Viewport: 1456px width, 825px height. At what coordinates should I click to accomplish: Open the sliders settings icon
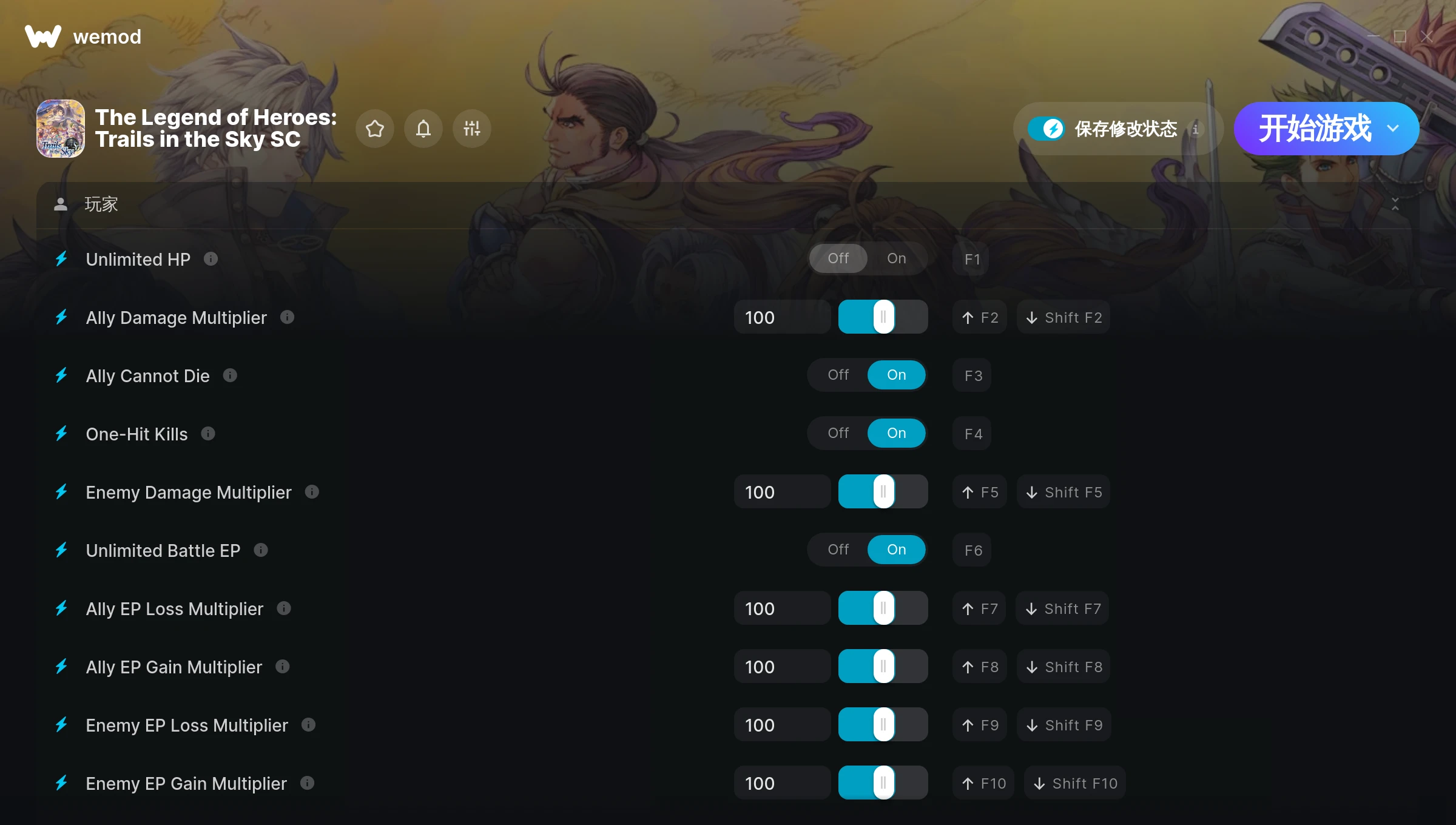pos(472,129)
